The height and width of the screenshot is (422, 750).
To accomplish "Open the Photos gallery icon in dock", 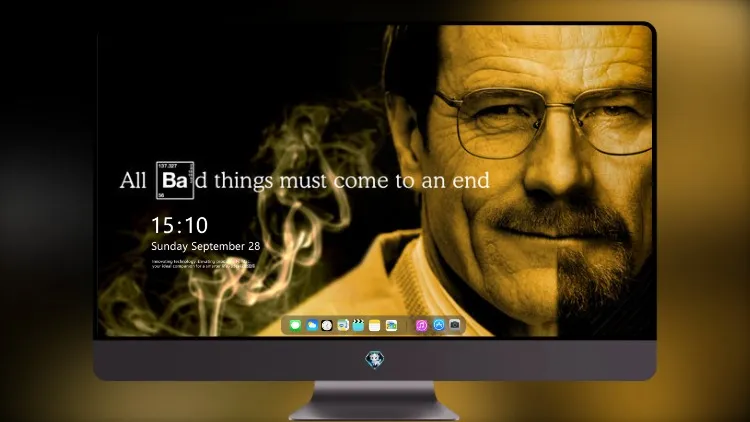I will (391, 325).
